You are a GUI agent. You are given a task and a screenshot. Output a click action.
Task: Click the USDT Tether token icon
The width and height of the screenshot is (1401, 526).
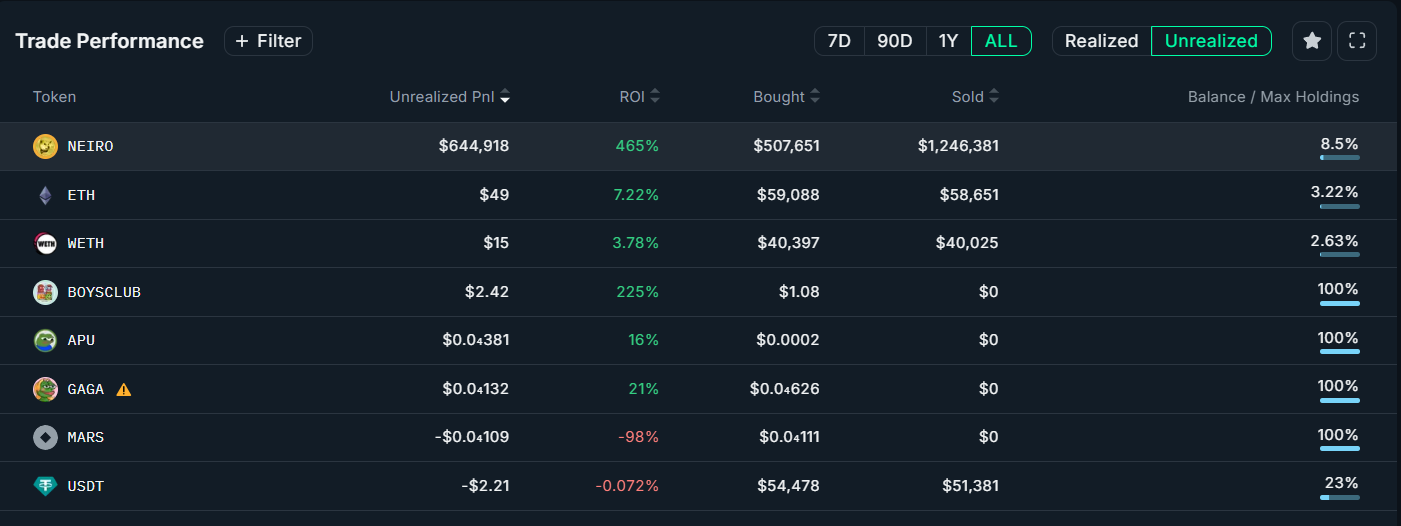click(45, 486)
